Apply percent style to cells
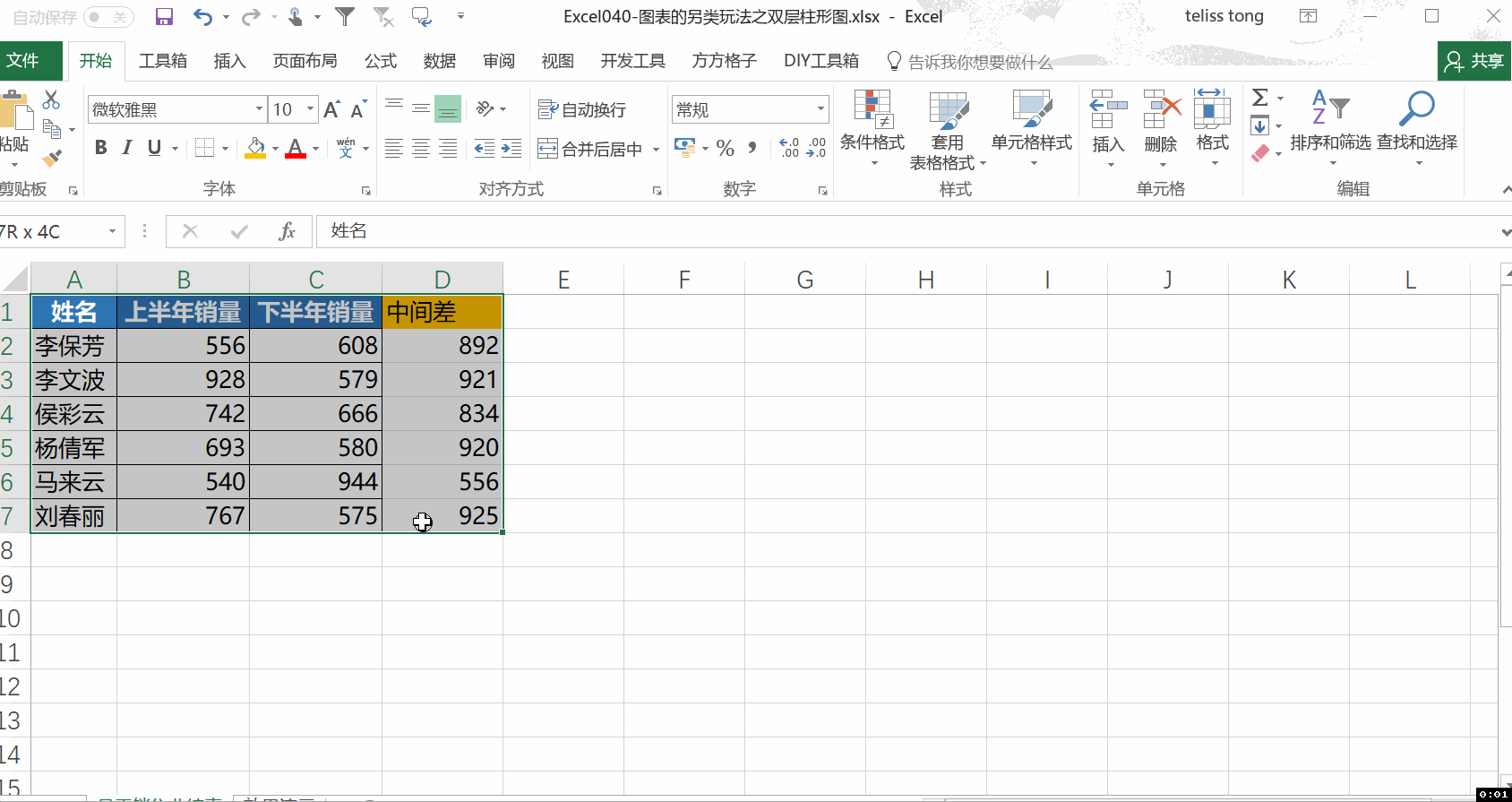 [726, 148]
